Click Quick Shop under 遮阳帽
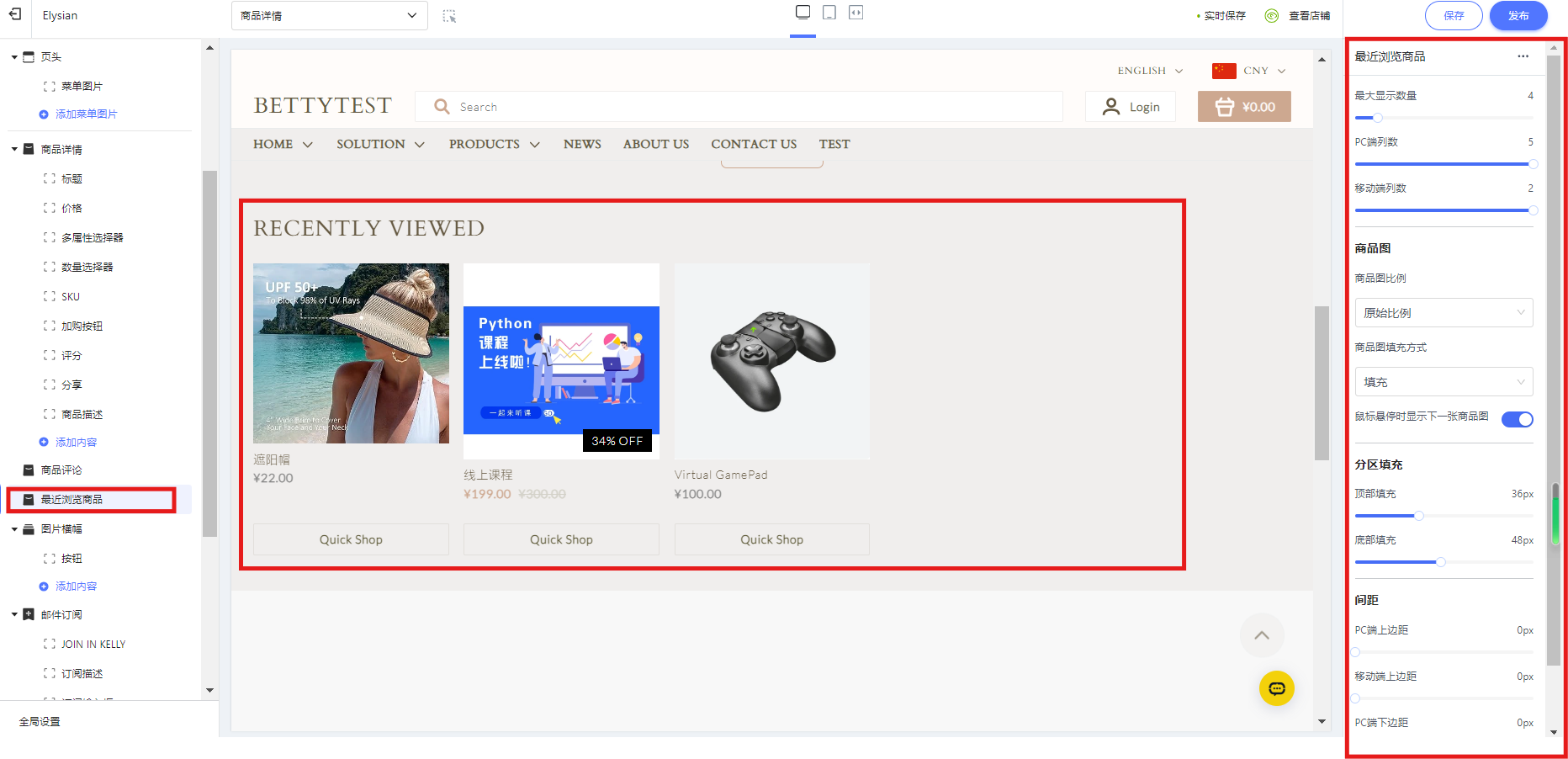The width and height of the screenshot is (1568, 759). [x=351, y=539]
